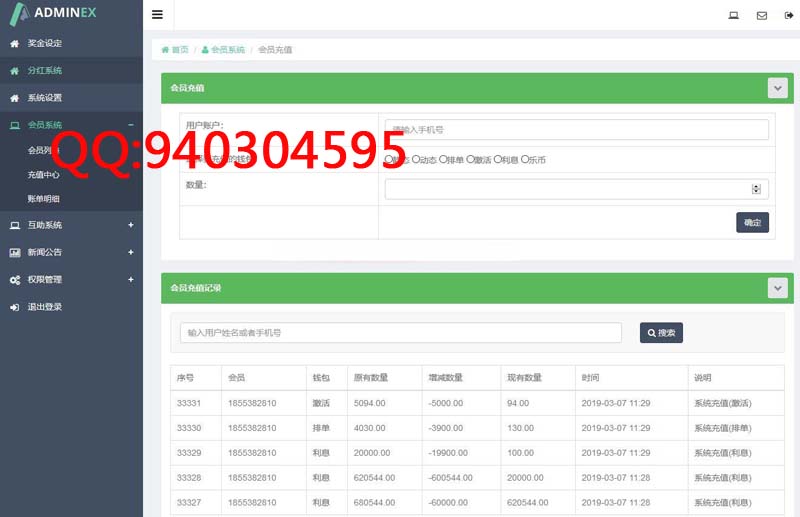This screenshot has height=517, width=800.
Task: Collapse the 会员充值 panel with chevron
Action: (777, 88)
